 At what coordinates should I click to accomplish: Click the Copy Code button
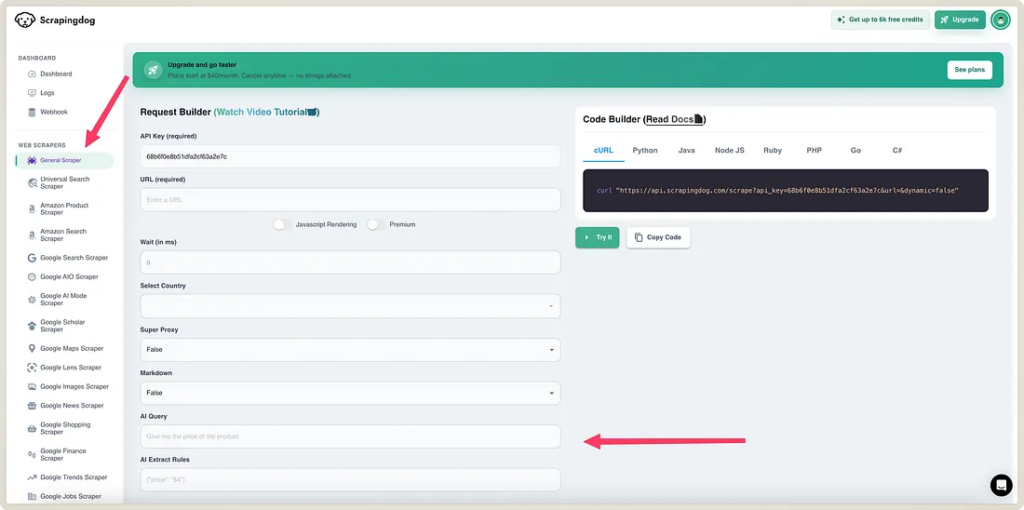pos(658,238)
